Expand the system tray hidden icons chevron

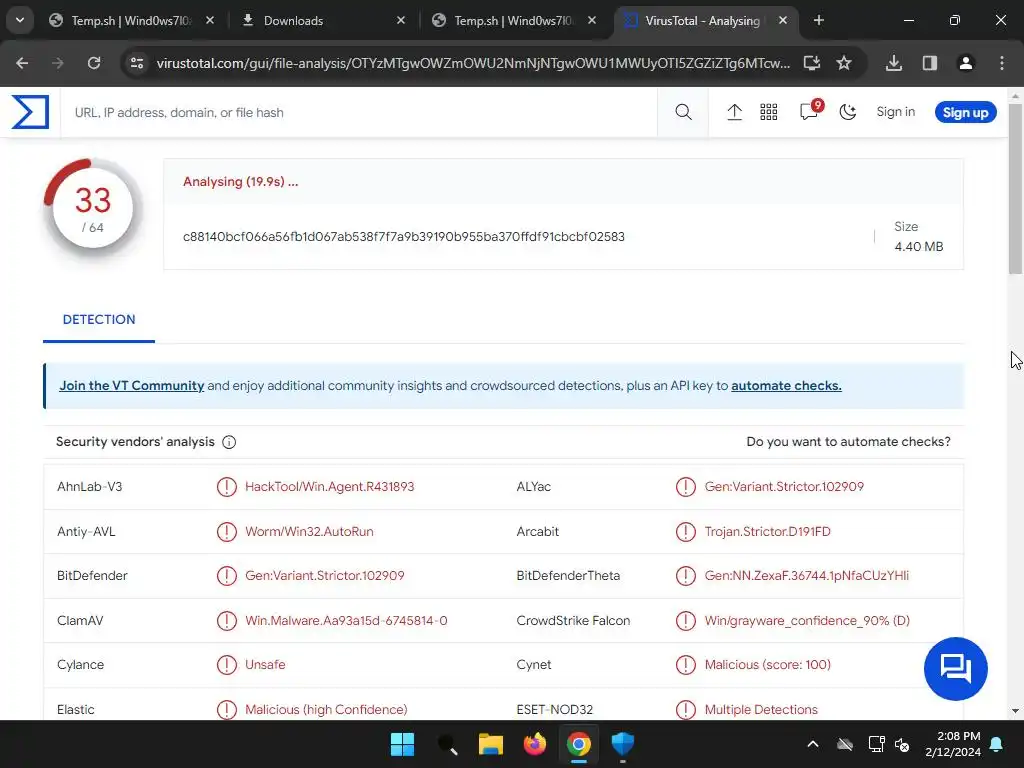[x=812, y=744]
